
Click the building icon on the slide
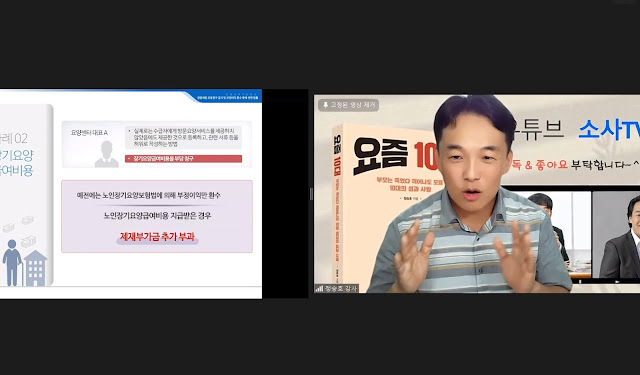[35, 268]
